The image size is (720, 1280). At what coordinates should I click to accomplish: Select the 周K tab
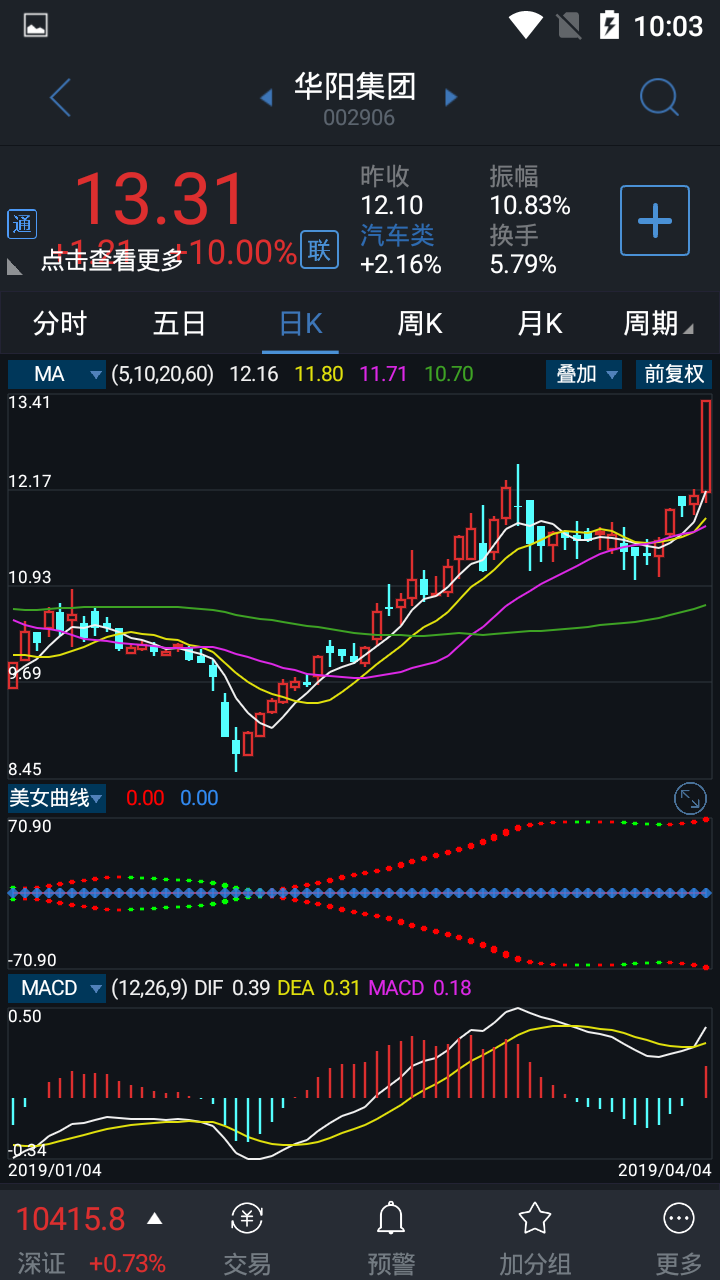click(x=420, y=323)
